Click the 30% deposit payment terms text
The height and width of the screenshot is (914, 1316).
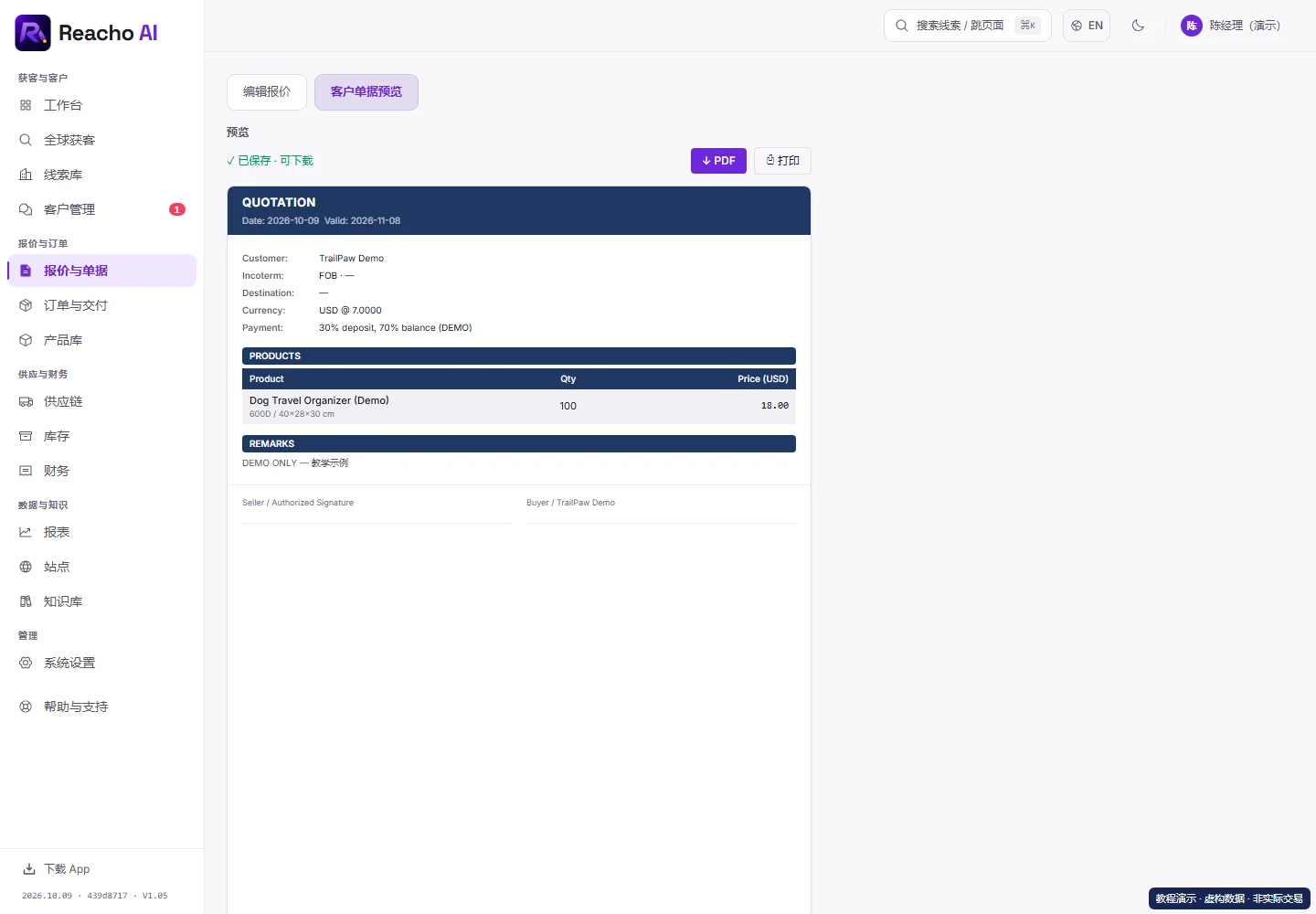pyautogui.click(x=396, y=328)
